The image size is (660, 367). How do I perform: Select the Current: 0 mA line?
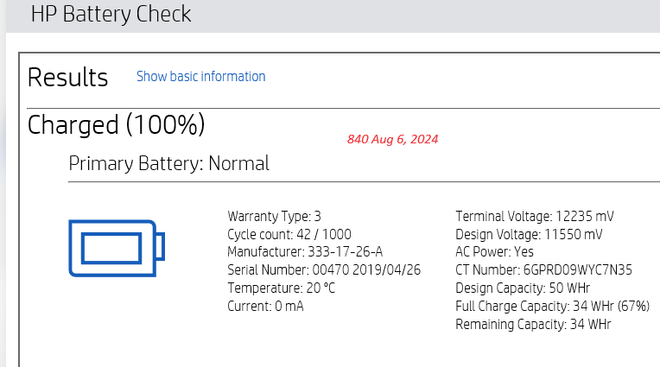tap(265, 306)
